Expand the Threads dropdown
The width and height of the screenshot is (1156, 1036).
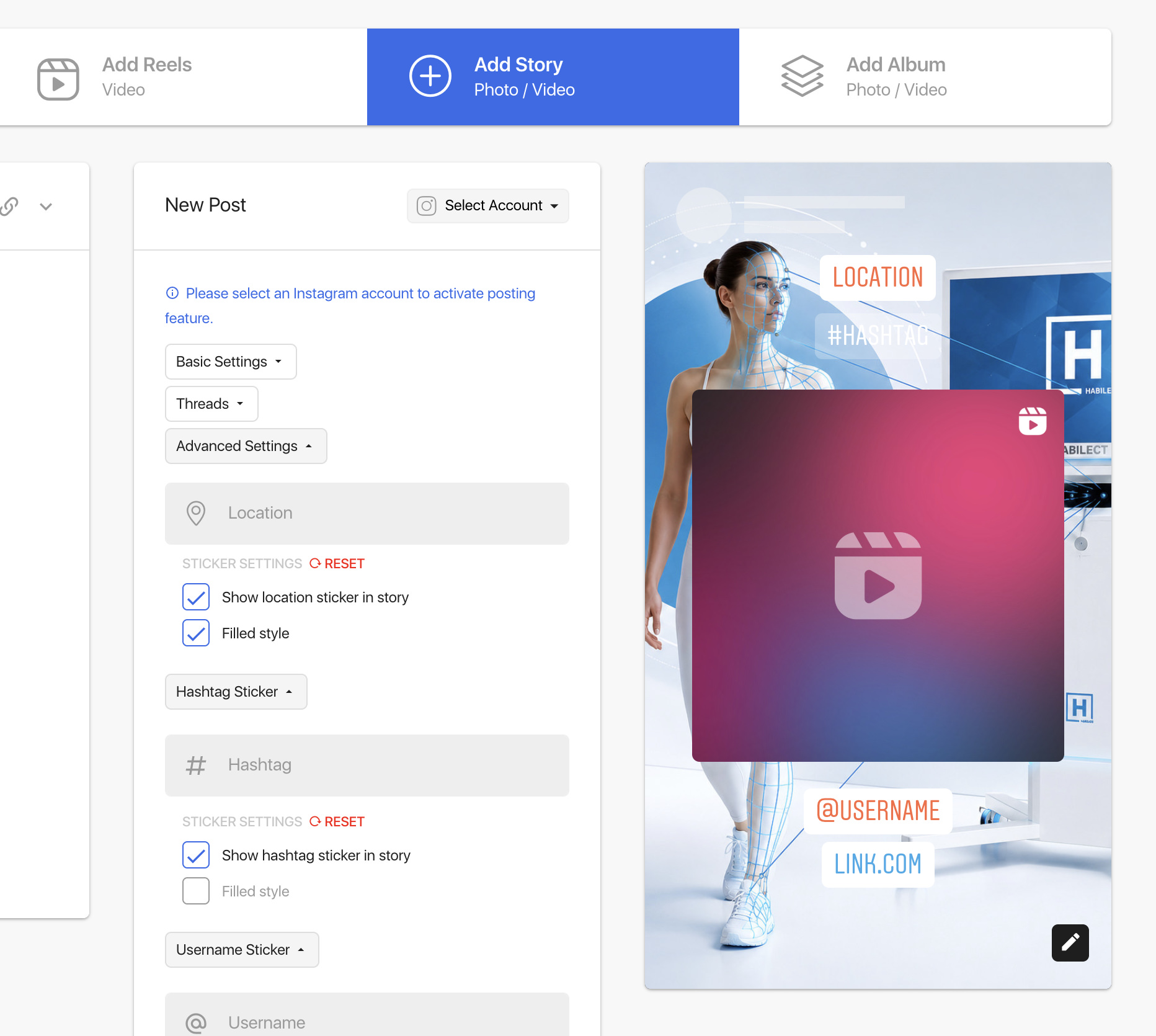coord(211,404)
